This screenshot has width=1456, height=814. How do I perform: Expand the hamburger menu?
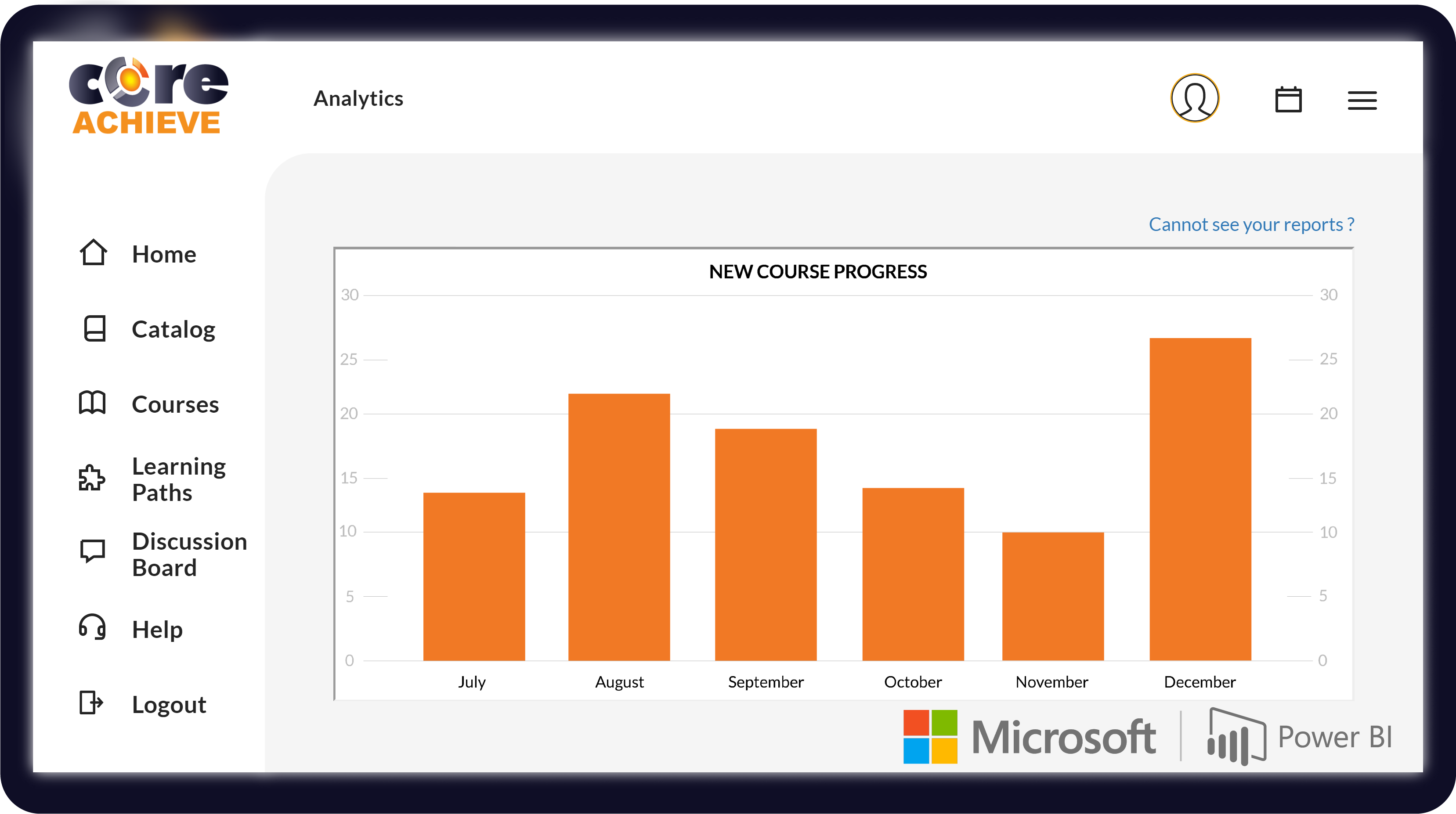(1362, 101)
